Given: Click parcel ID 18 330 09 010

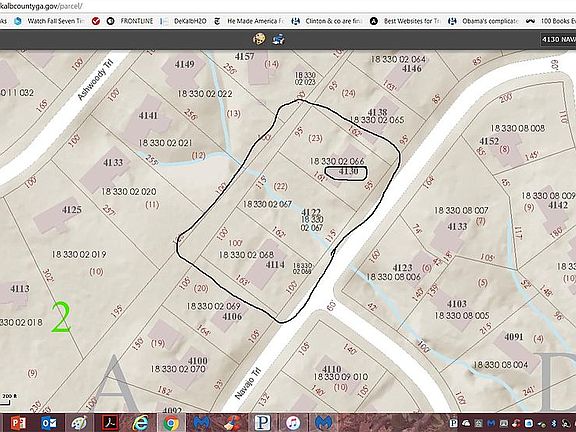Looking at the screenshot, I should 341,377.
